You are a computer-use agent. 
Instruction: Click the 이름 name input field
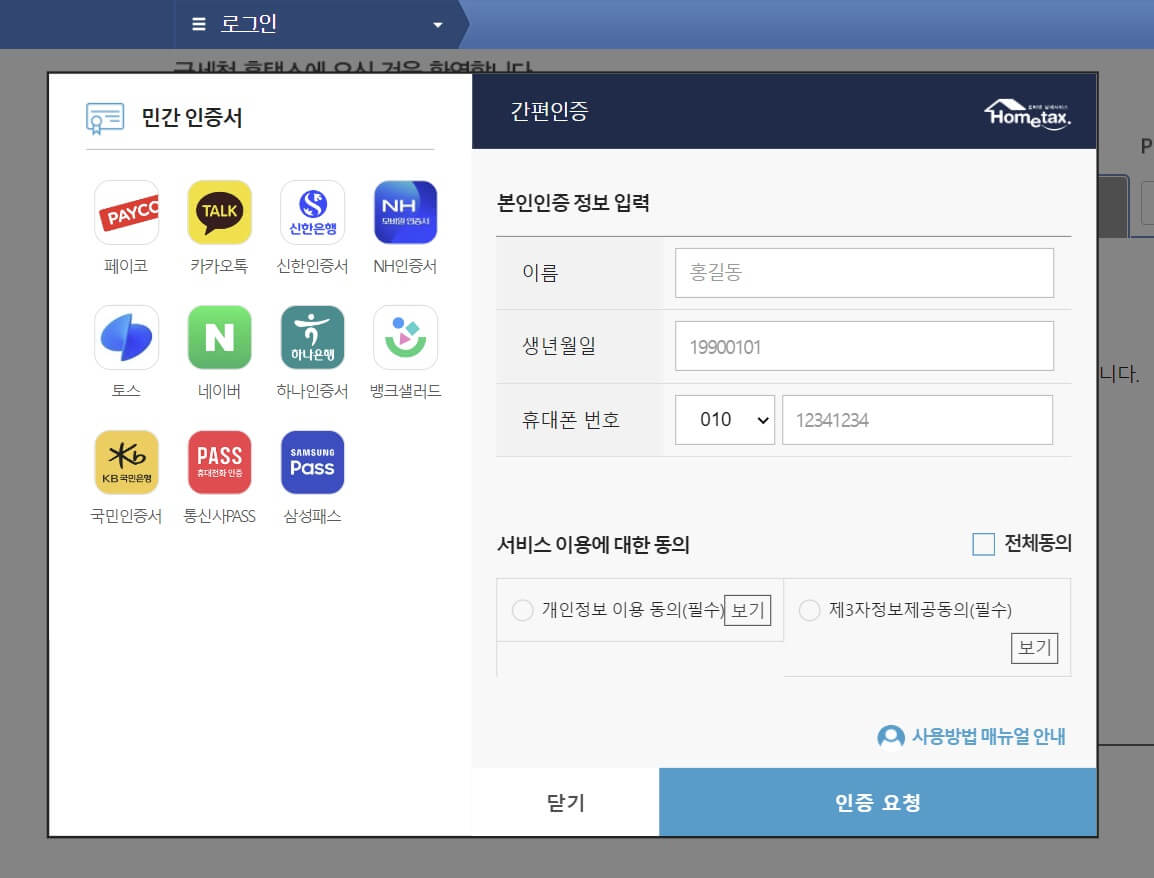[x=864, y=272]
